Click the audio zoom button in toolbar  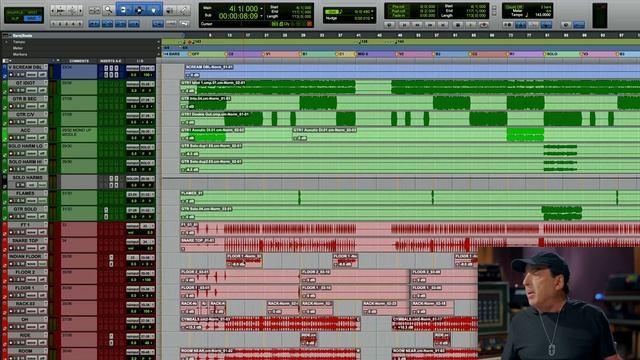[60, 11]
